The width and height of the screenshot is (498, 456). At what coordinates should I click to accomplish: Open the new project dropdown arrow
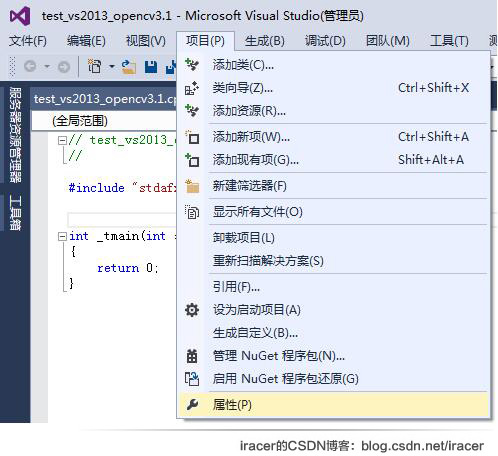[x=112, y=66]
